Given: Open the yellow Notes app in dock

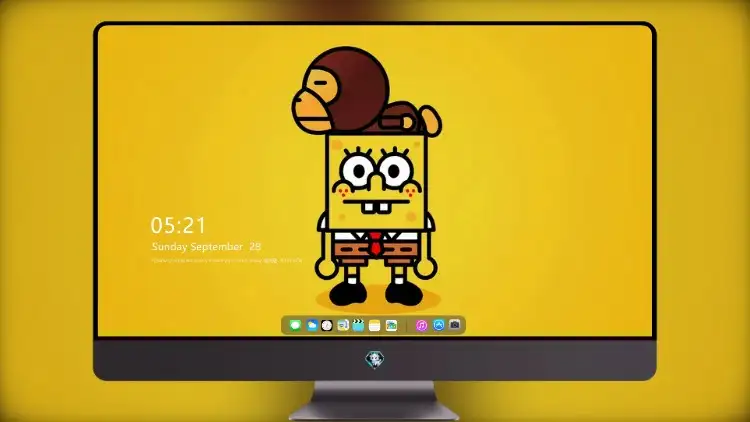Looking at the screenshot, I should (375, 325).
